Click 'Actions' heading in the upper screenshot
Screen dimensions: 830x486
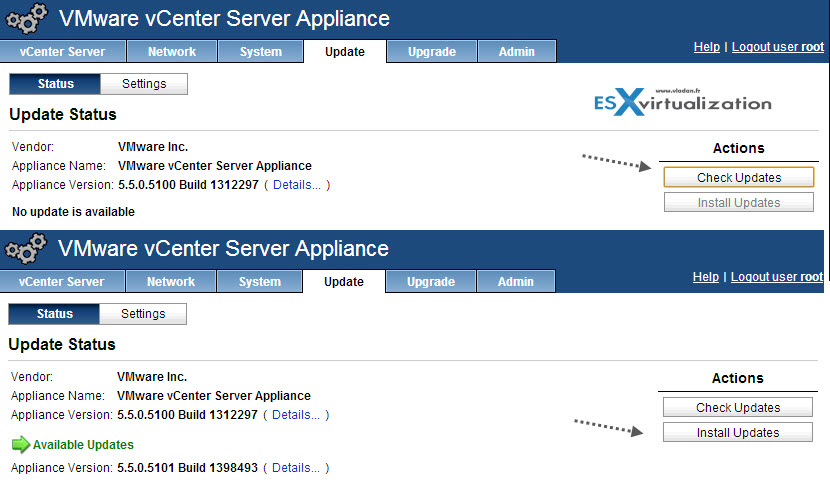coord(738,148)
